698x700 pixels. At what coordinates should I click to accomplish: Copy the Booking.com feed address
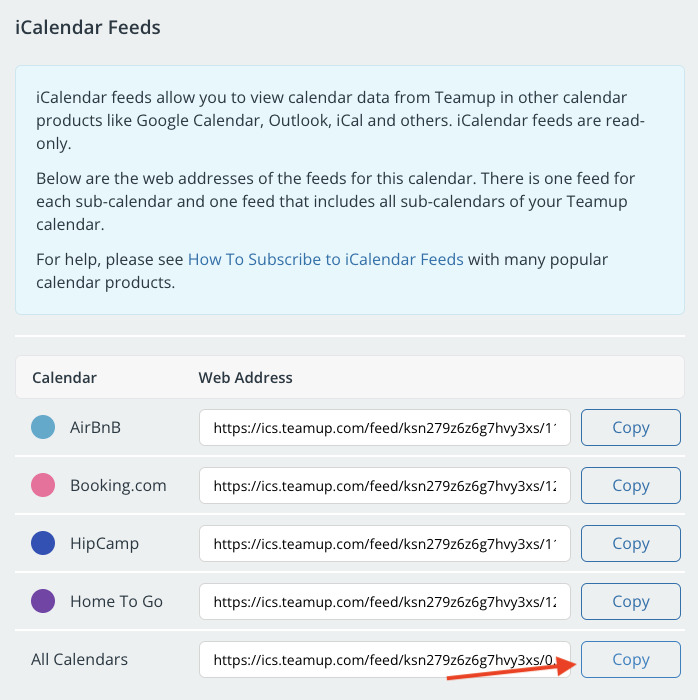click(630, 486)
